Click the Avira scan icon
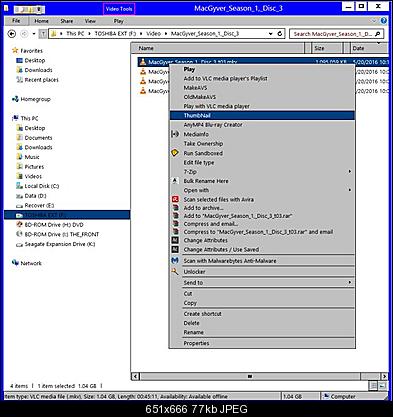393x417 pixels. click(x=175, y=199)
